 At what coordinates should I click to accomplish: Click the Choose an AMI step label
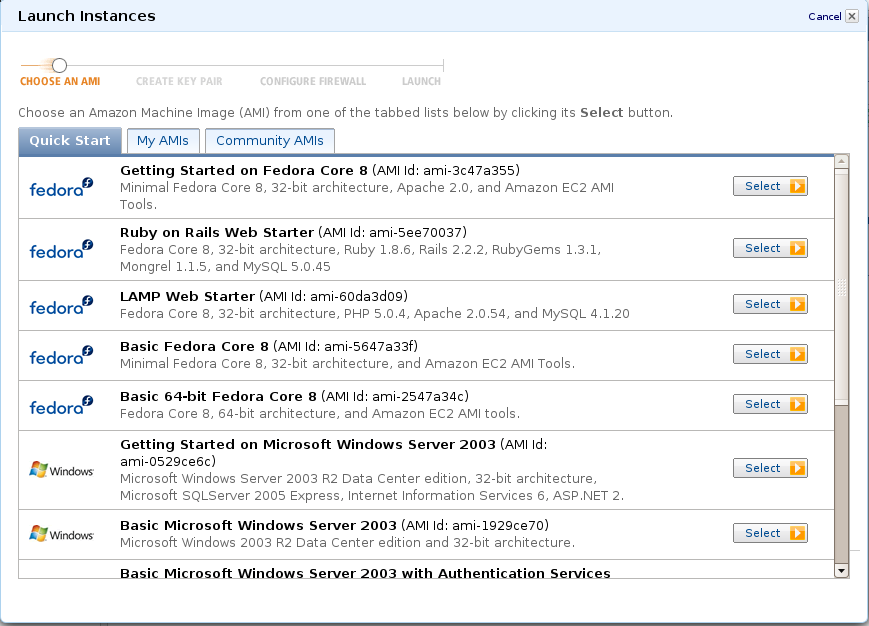click(x=60, y=81)
